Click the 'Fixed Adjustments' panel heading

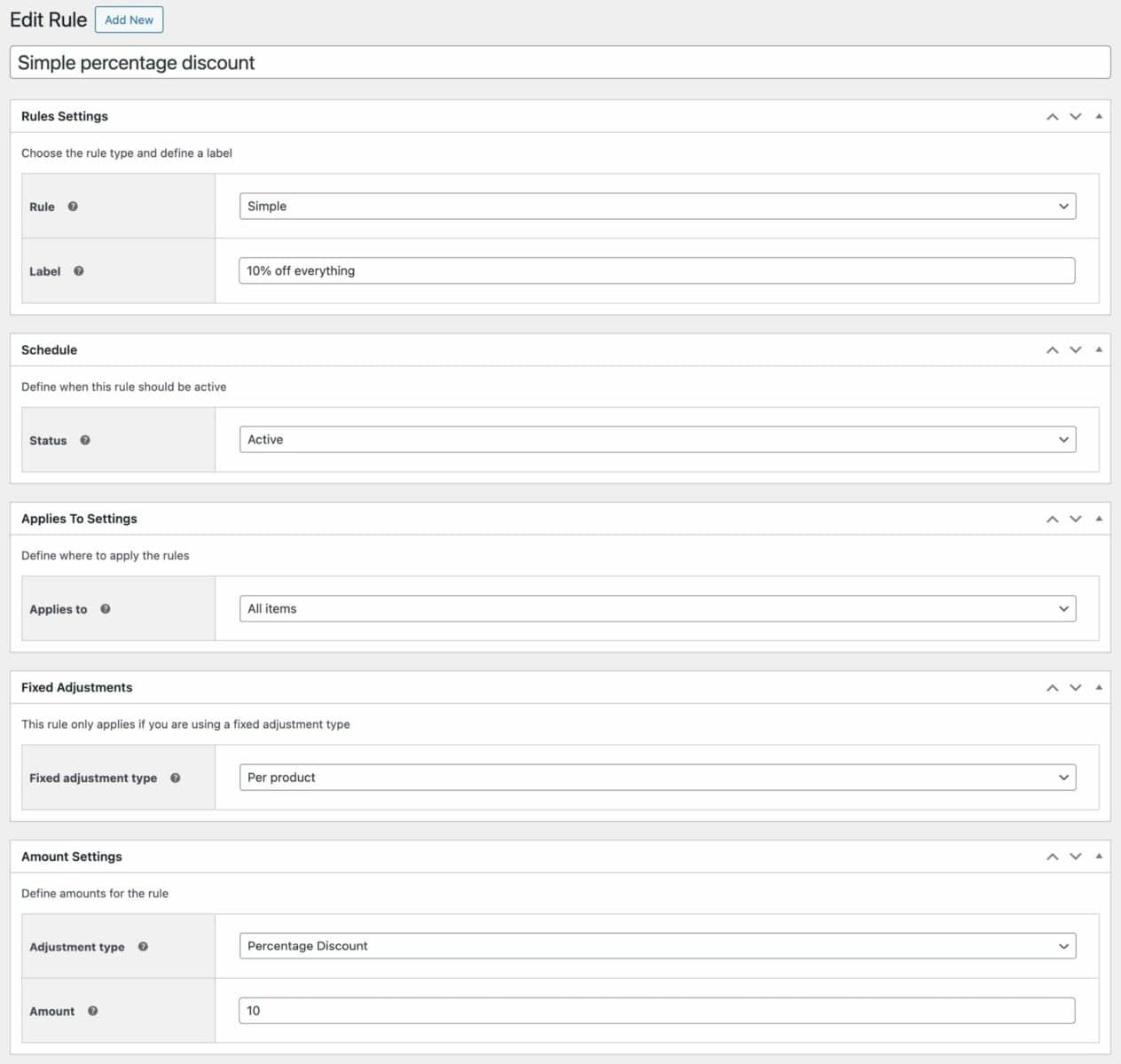click(x=76, y=687)
